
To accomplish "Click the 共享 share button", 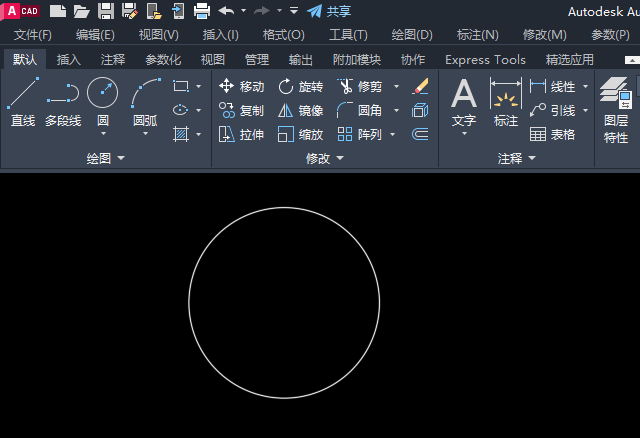I will [x=329, y=11].
